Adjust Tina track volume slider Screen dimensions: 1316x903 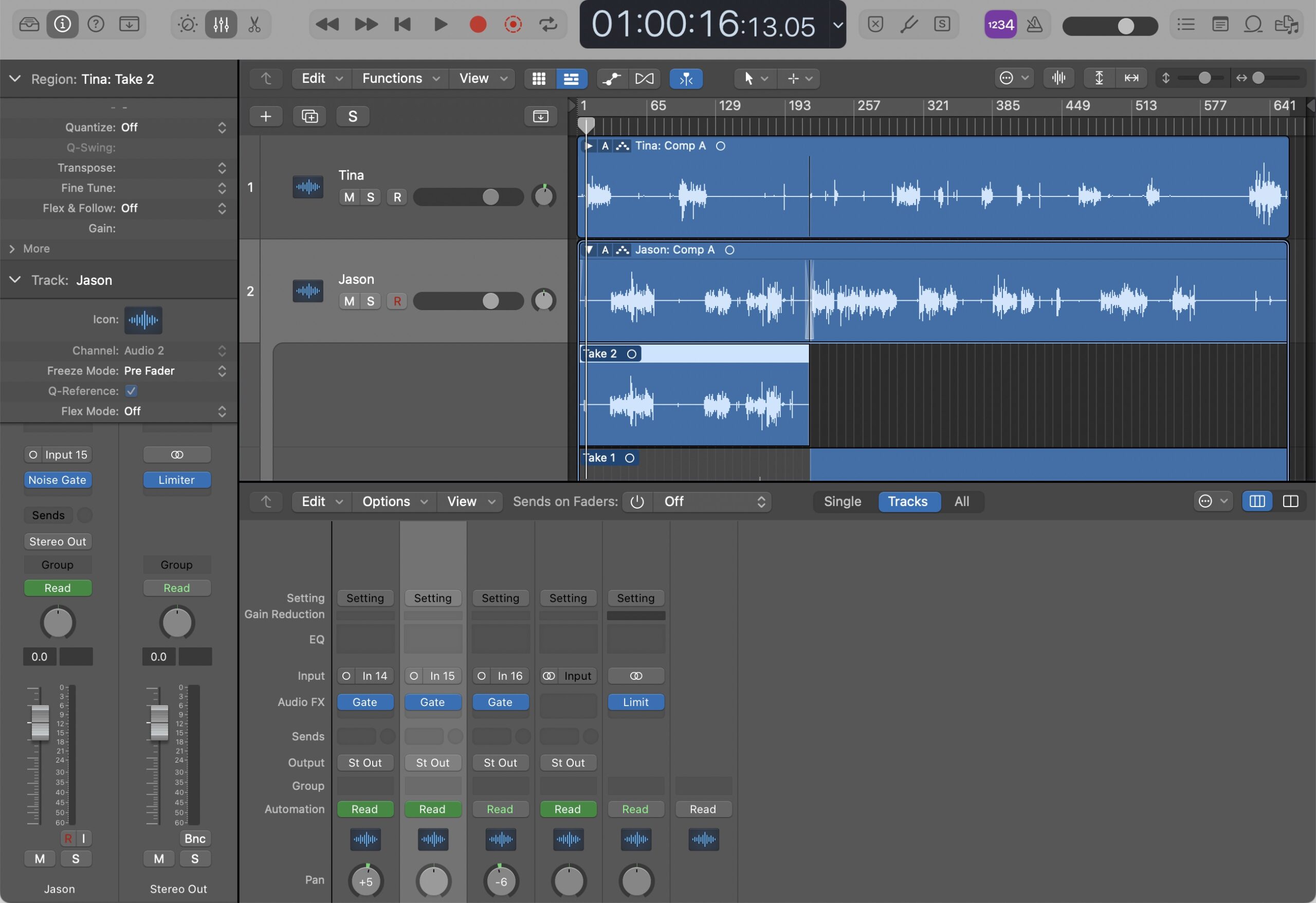[x=490, y=197]
